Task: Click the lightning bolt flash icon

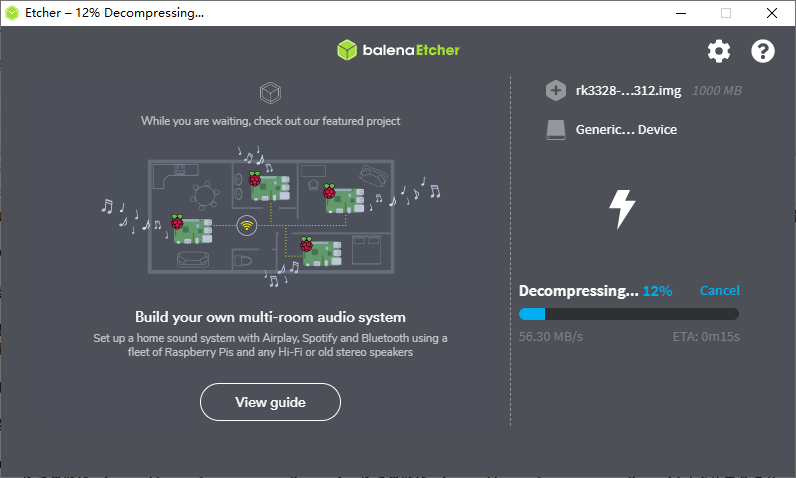Action: (622, 208)
